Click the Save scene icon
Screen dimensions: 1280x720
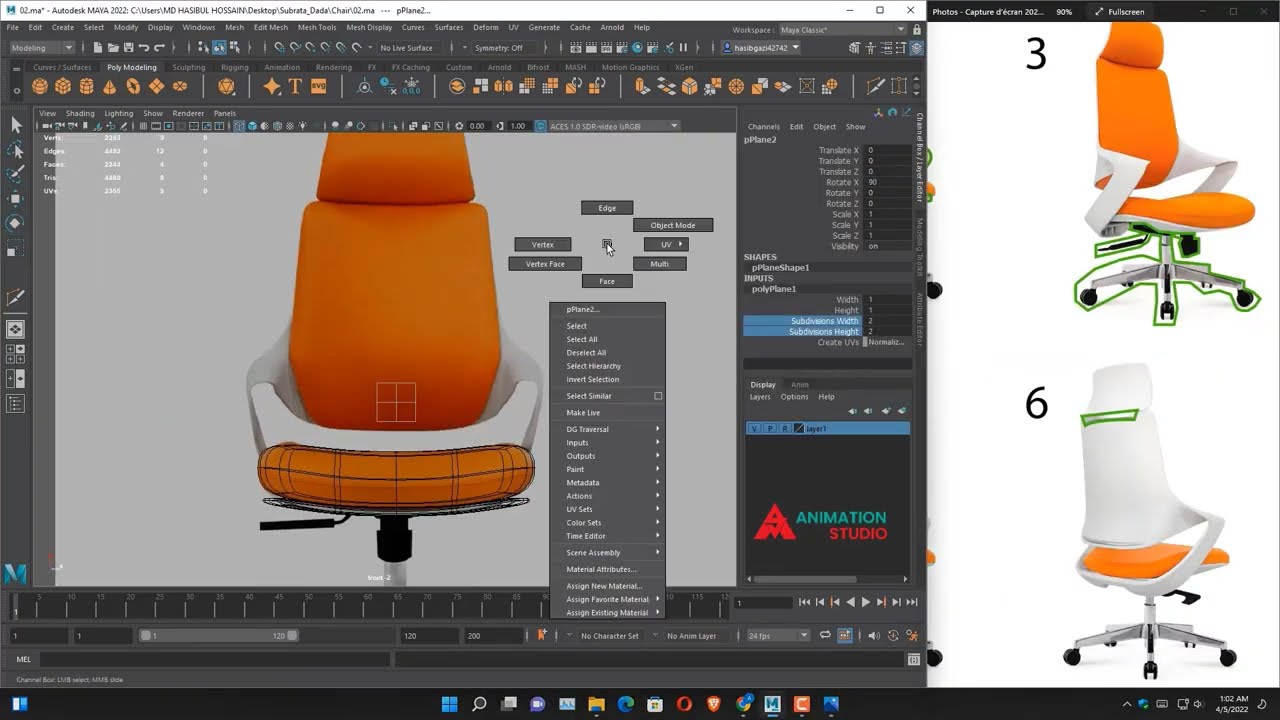(128, 47)
